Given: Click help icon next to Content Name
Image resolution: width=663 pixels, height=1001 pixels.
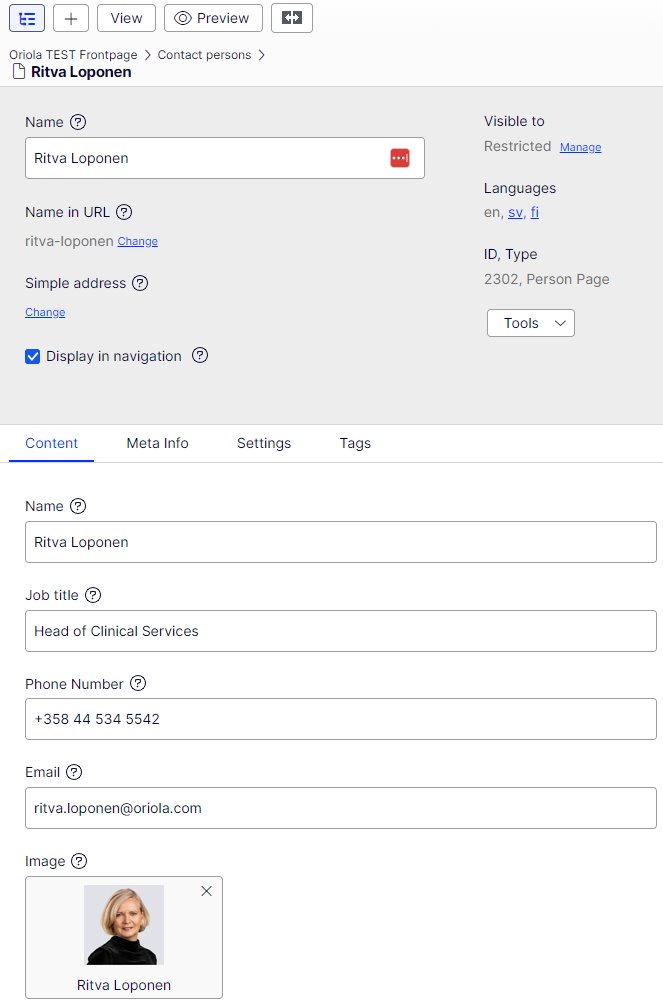Looking at the screenshot, I should [x=78, y=506].
